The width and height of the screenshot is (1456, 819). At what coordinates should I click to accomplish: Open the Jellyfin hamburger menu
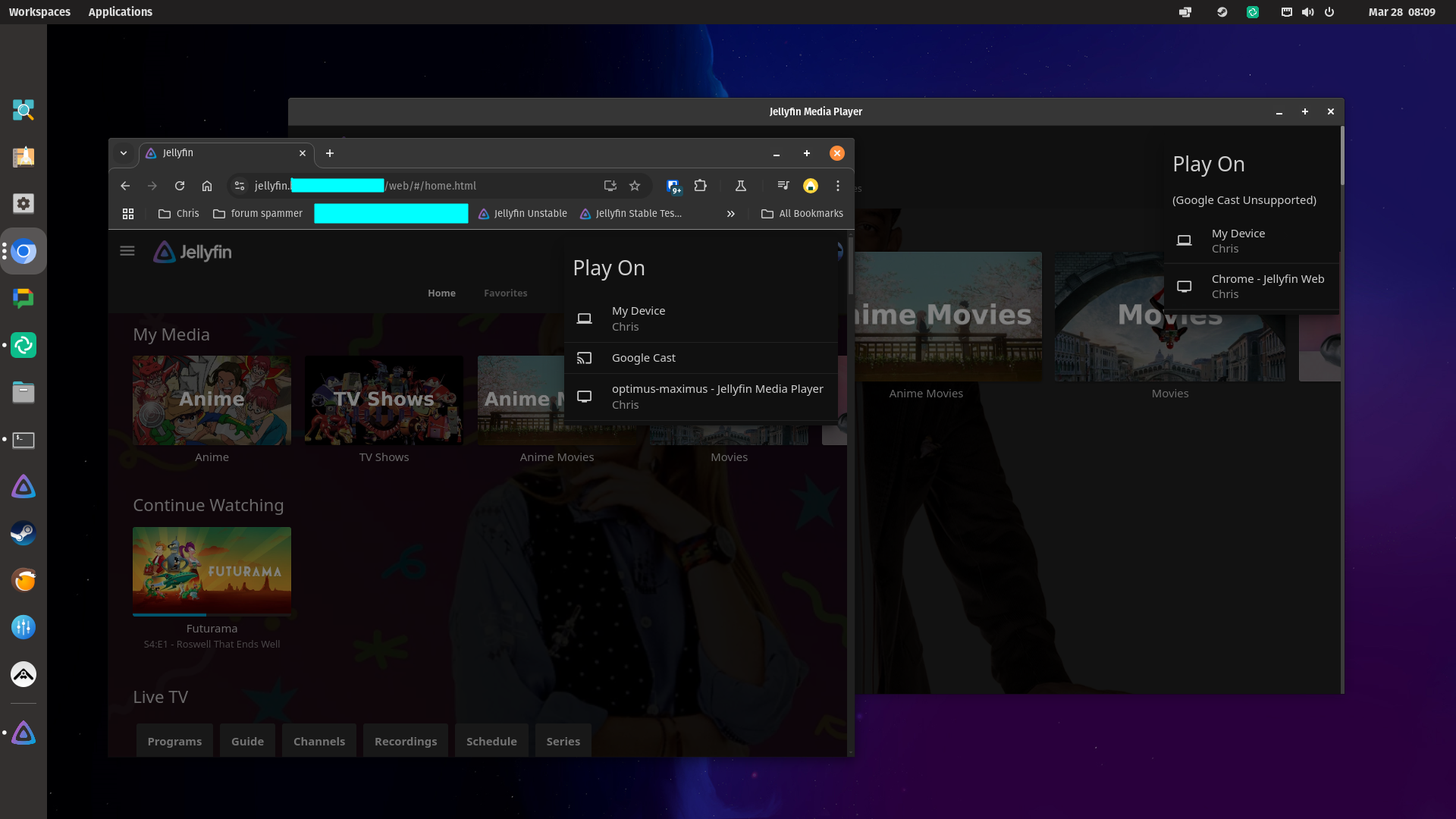(x=127, y=251)
